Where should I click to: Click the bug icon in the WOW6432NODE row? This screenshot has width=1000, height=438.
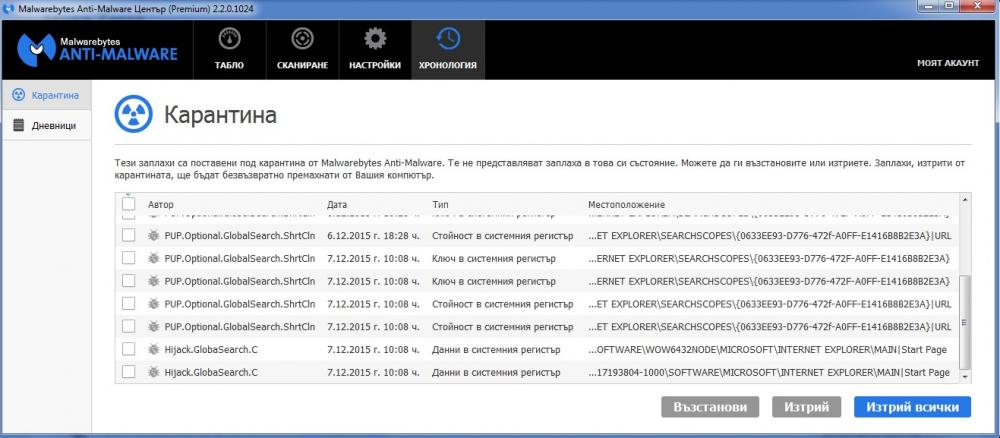(x=153, y=349)
